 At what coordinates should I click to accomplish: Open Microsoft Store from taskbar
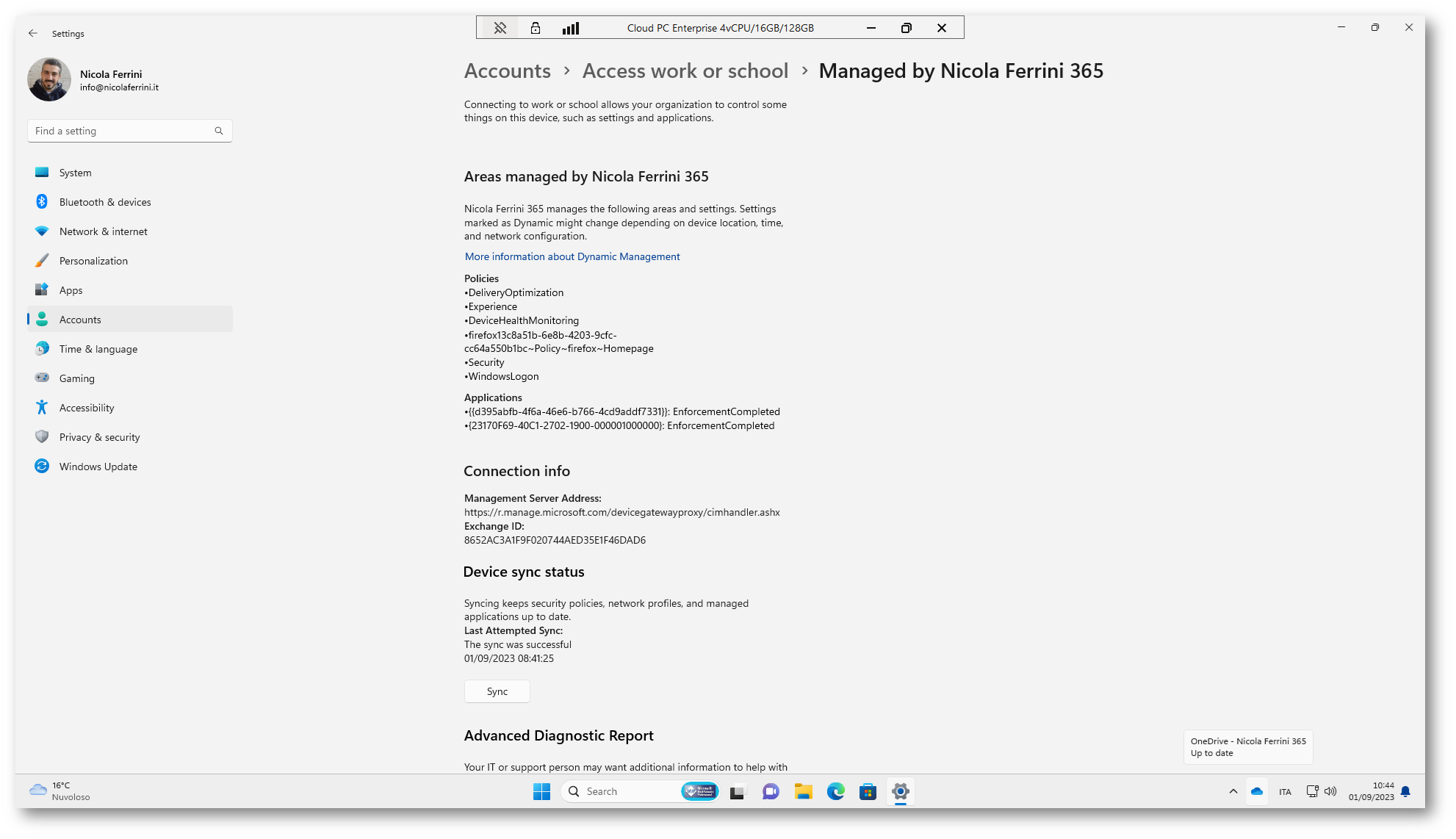[x=868, y=791]
